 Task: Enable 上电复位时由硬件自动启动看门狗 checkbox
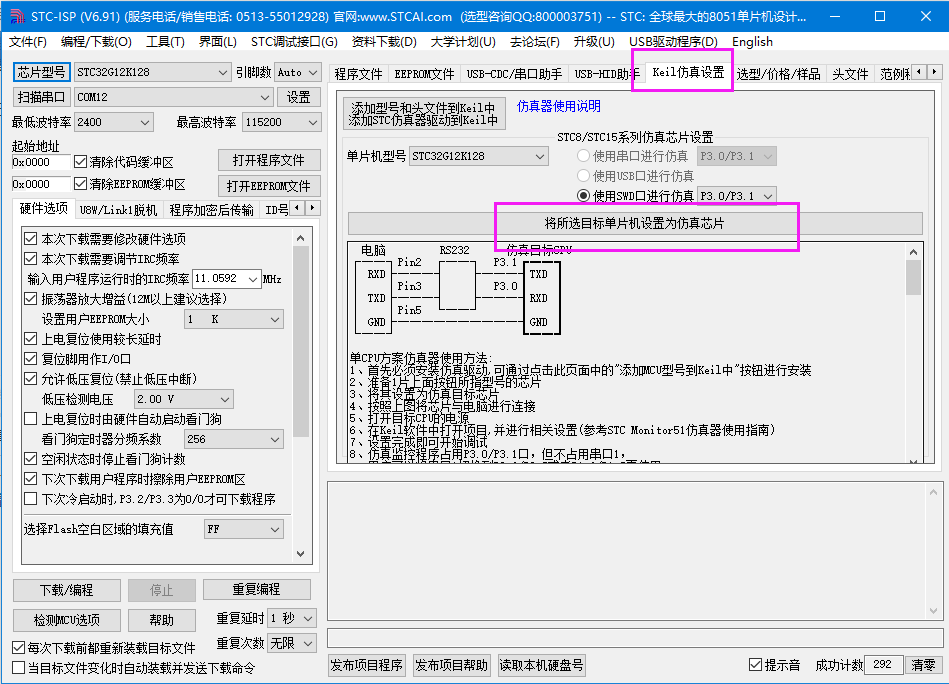click(31, 418)
